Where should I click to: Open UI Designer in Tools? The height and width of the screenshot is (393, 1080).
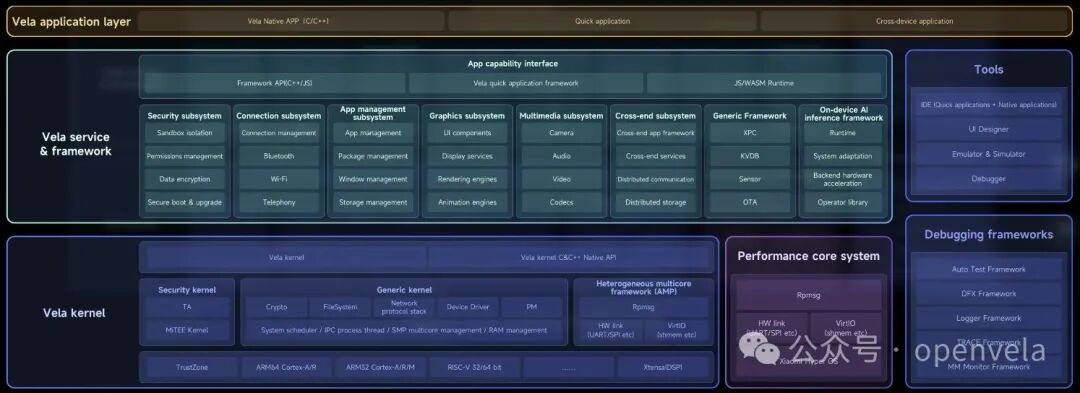[x=988, y=129]
